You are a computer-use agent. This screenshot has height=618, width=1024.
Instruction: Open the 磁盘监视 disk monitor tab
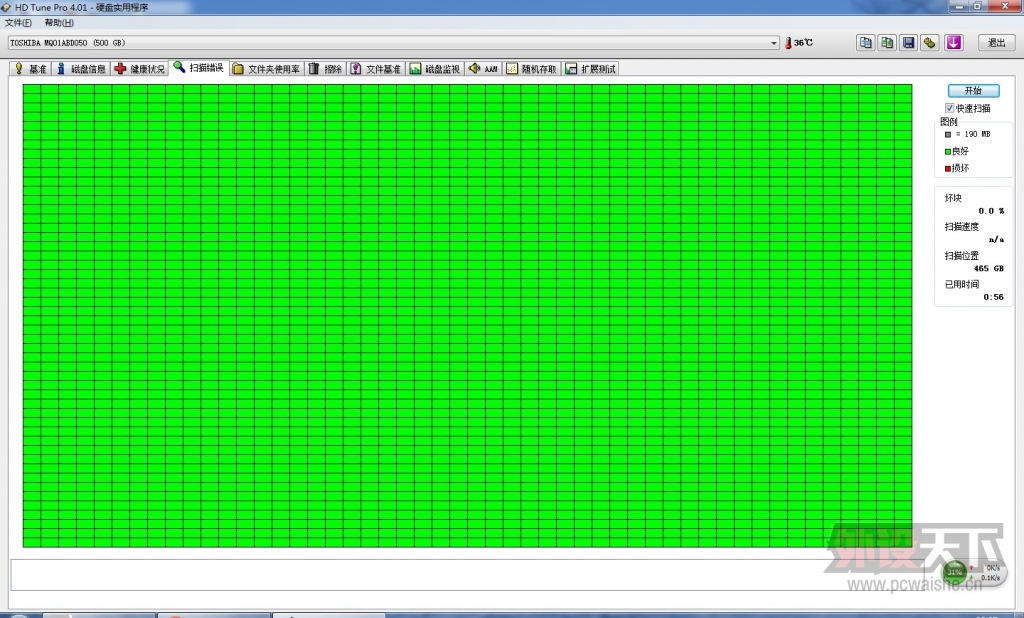click(x=434, y=69)
